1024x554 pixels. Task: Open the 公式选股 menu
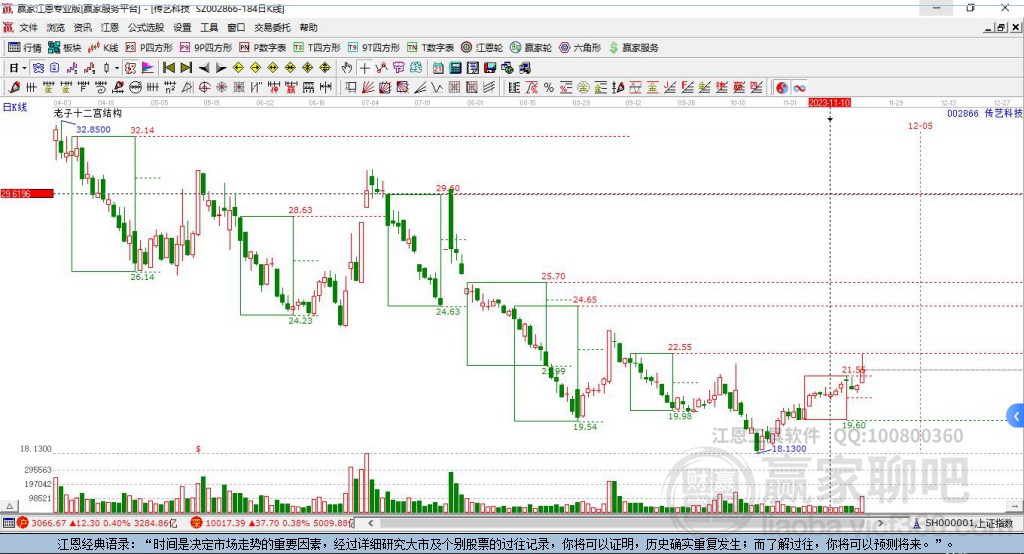tap(146, 27)
